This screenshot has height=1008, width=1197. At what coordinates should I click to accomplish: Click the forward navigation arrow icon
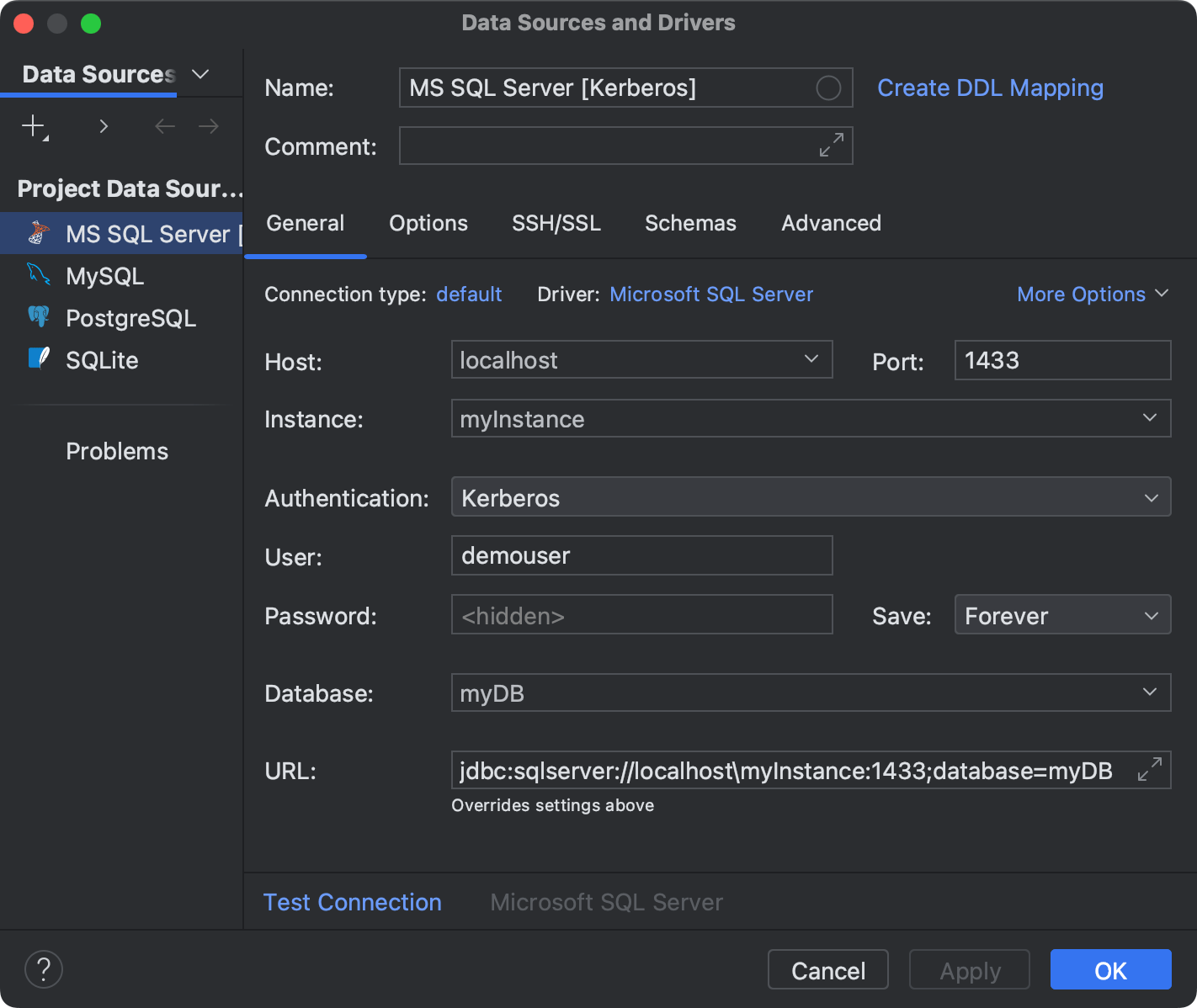point(208,126)
